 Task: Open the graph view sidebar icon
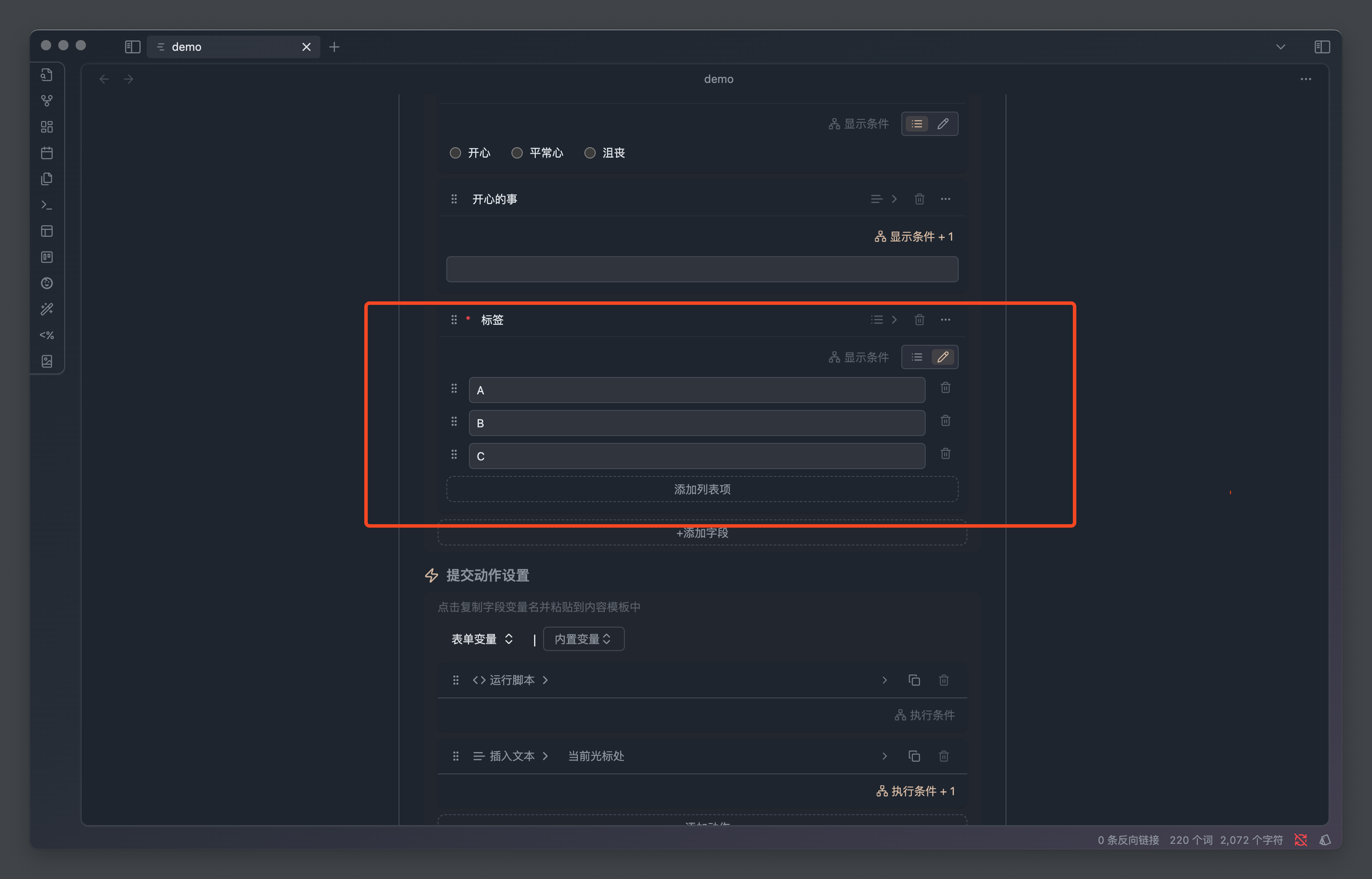[x=47, y=100]
